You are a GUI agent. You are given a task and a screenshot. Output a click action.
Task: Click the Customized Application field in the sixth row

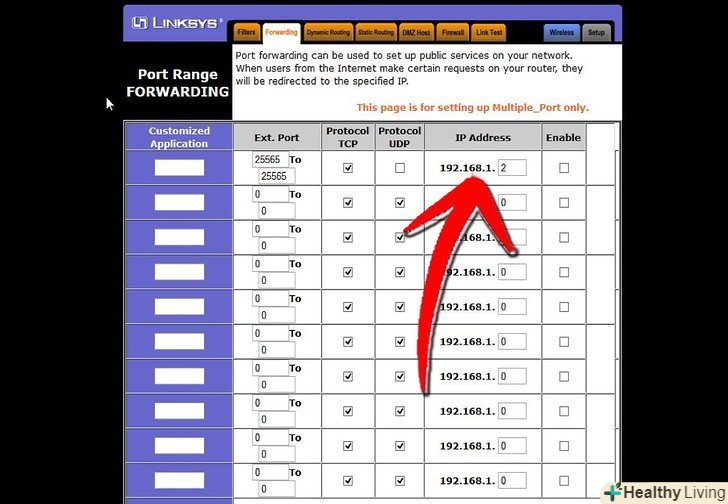(179, 342)
